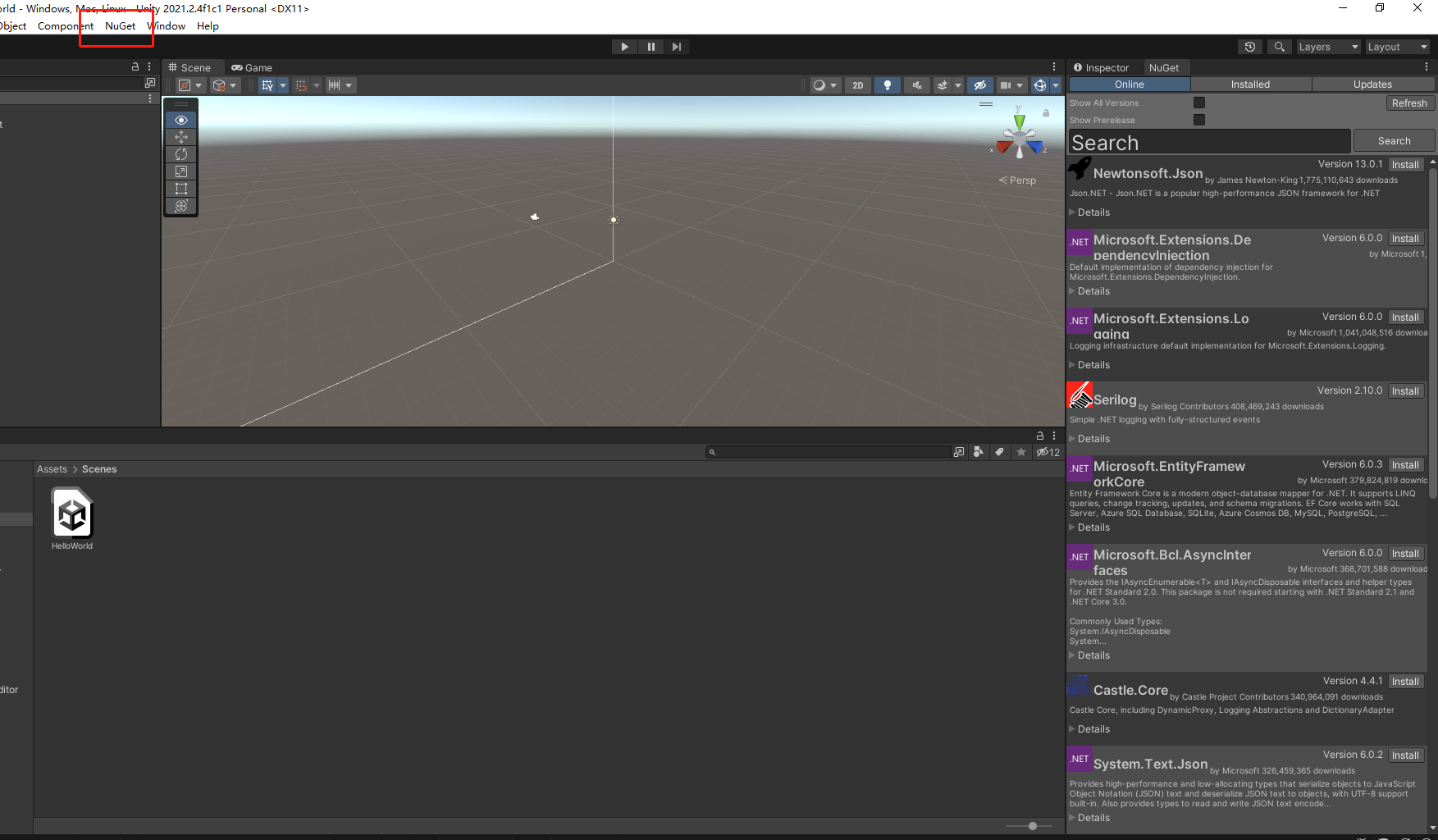Viewport: 1438px width, 840px height.
Task: Open the editor search with the magnifier icon
Action: tap(1279, 46)
